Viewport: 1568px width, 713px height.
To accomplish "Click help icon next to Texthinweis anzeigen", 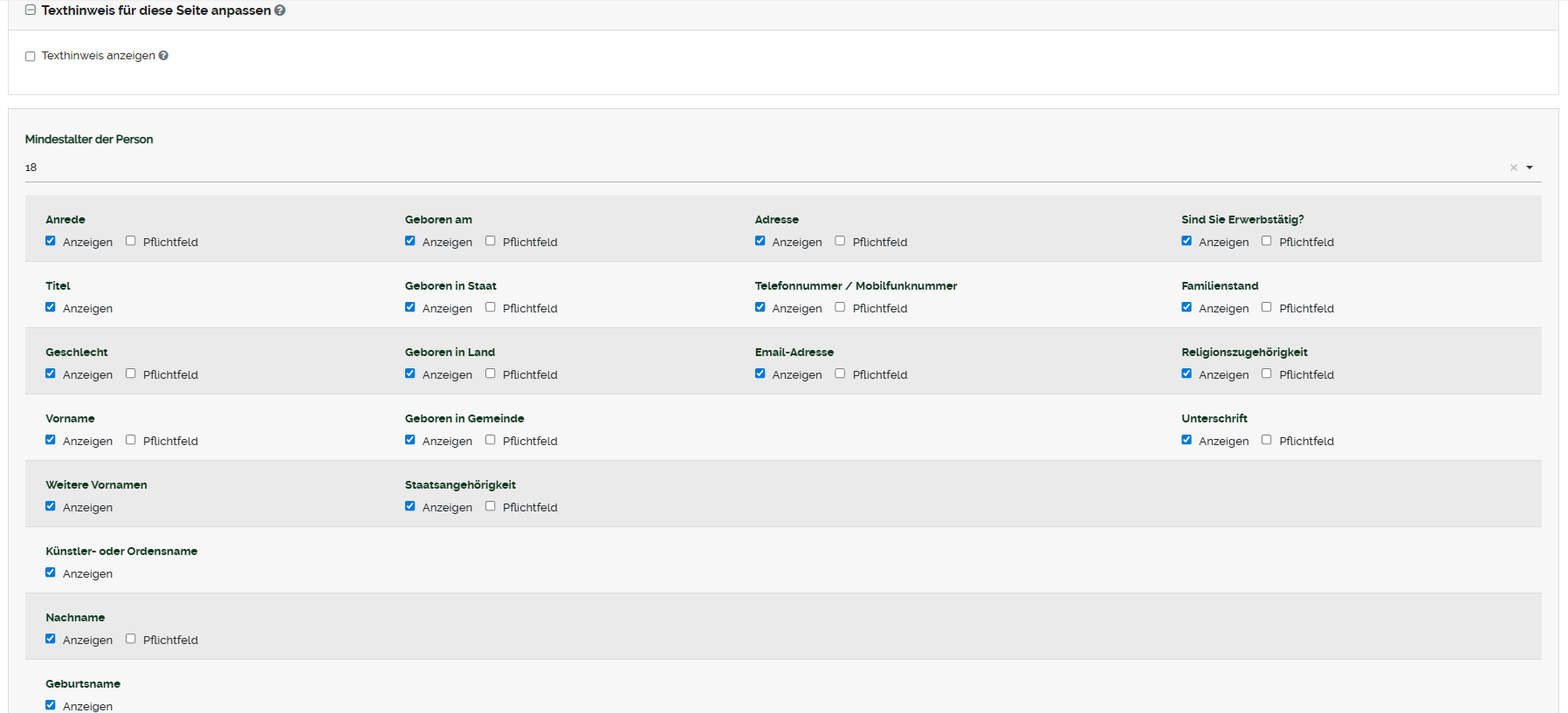I will point(163,56).
